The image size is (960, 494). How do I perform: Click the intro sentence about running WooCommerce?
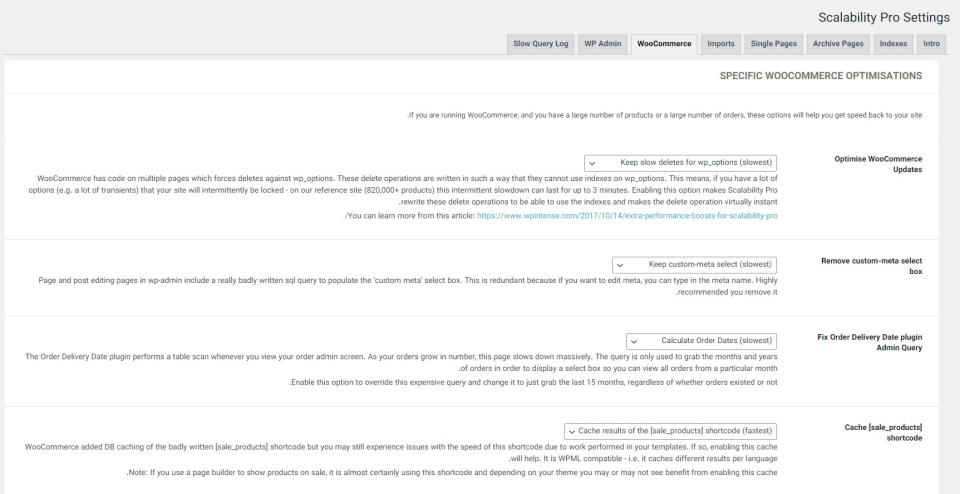click(664, 115)
